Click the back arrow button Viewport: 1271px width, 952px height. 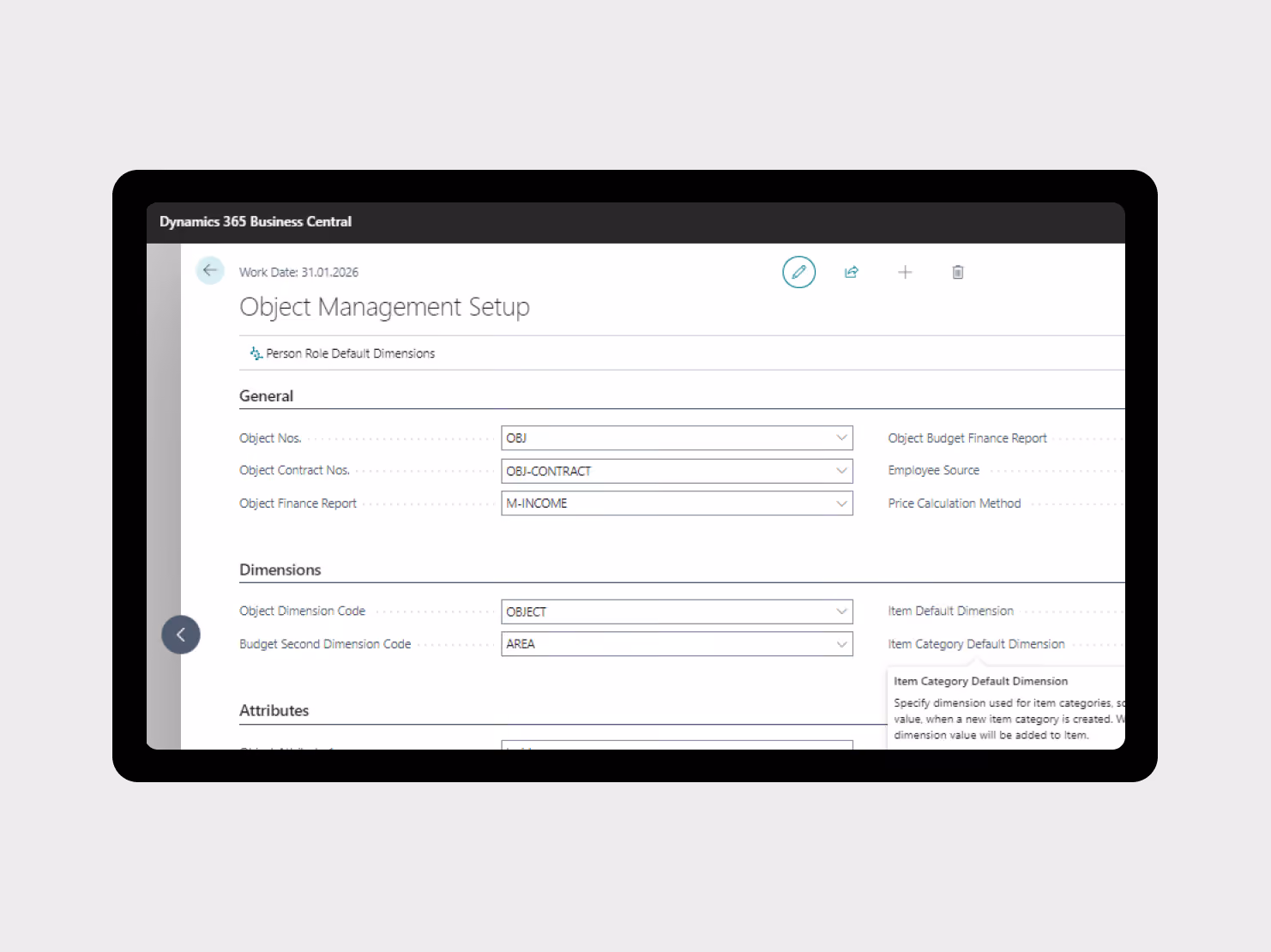click(x=210, y=270)
